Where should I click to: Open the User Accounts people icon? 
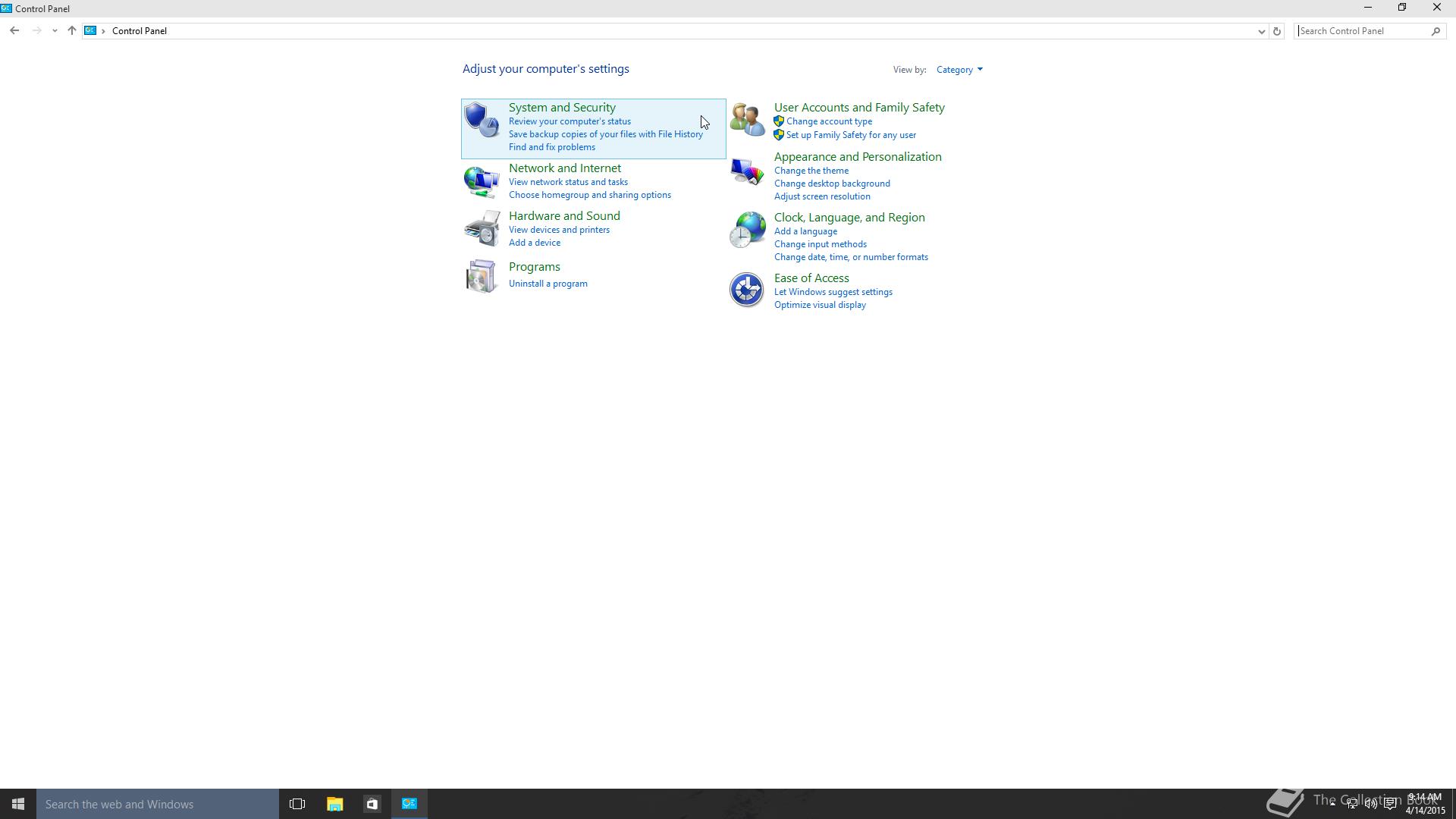click(747, 120)
